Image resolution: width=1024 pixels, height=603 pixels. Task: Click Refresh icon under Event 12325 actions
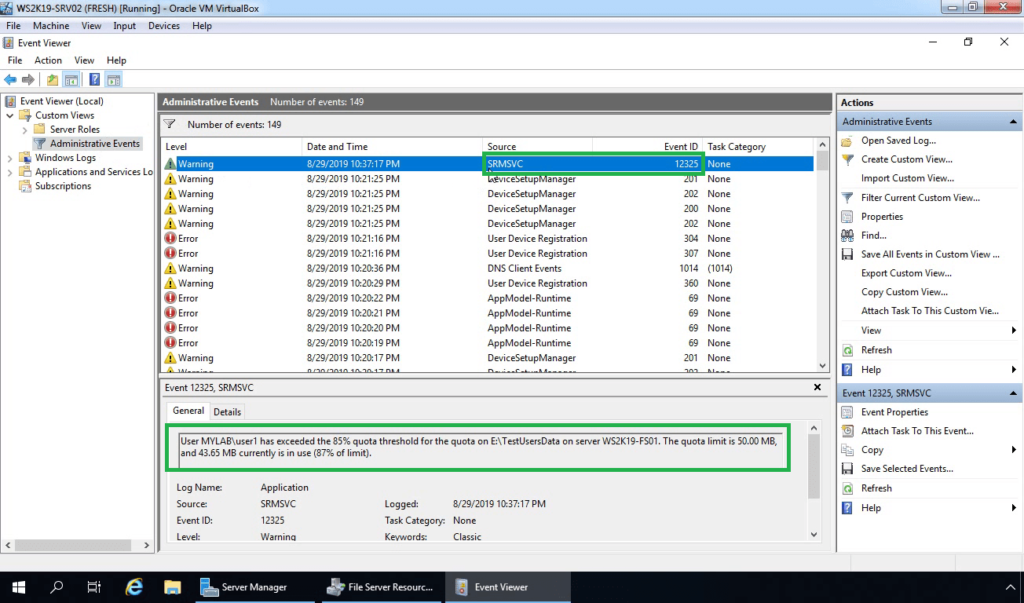pyautogui.click(x=847, y=489)
